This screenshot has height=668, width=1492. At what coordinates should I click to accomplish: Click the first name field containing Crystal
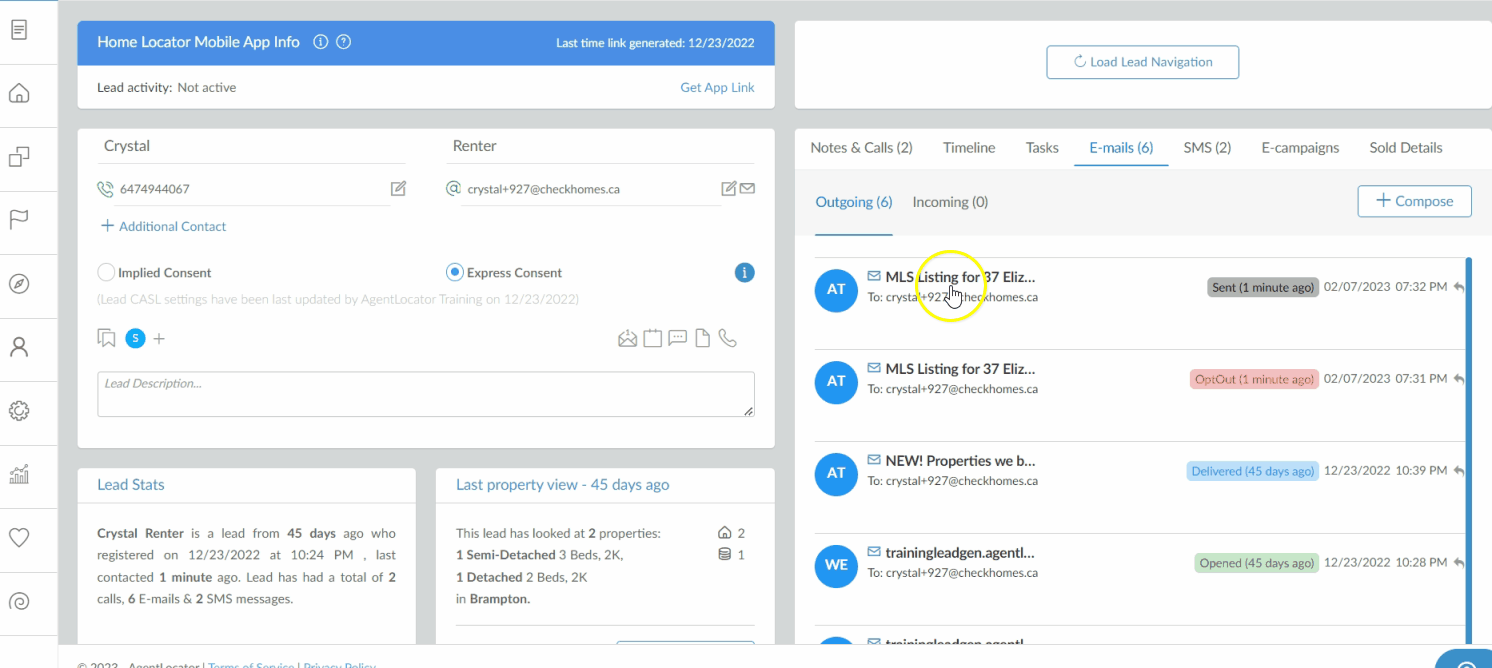[x=251, y=146]
